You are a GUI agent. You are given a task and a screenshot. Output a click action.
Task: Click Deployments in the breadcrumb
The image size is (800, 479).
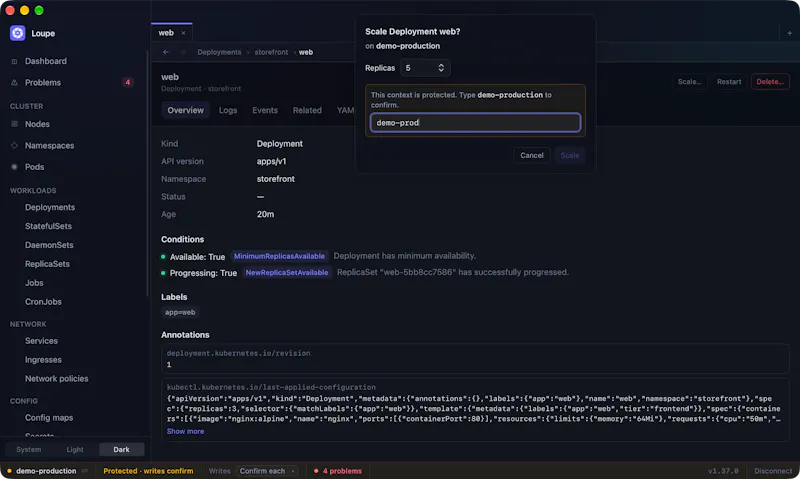[219, 52]
